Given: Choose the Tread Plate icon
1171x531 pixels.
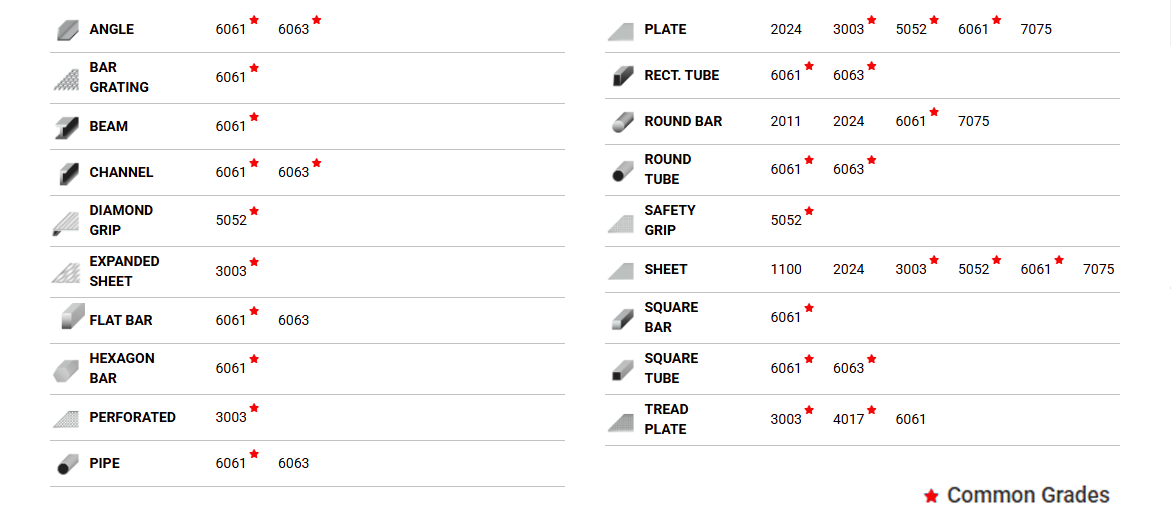Looking at the screenshot, I should pyautogui.click(x=621, y=422).
